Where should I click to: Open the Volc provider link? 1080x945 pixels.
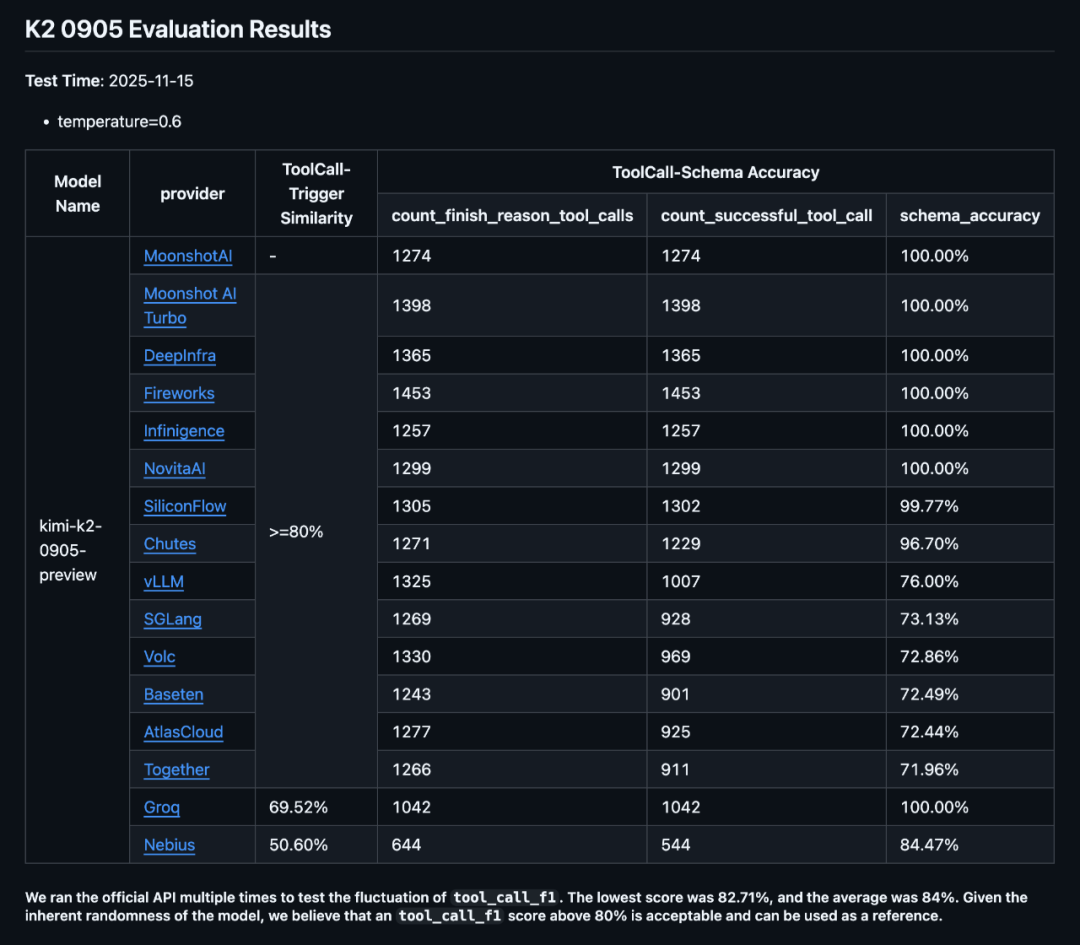[x=160, y=657]
